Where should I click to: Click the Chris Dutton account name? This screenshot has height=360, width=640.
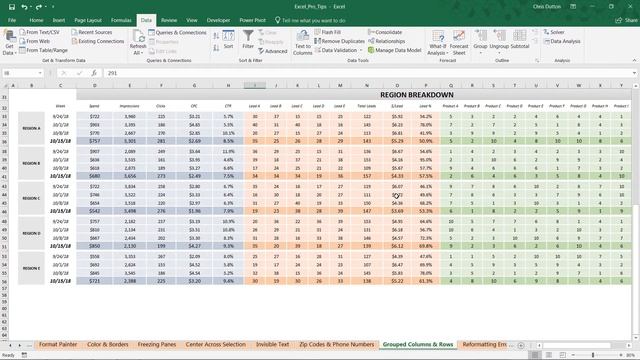tap(547, 7)
